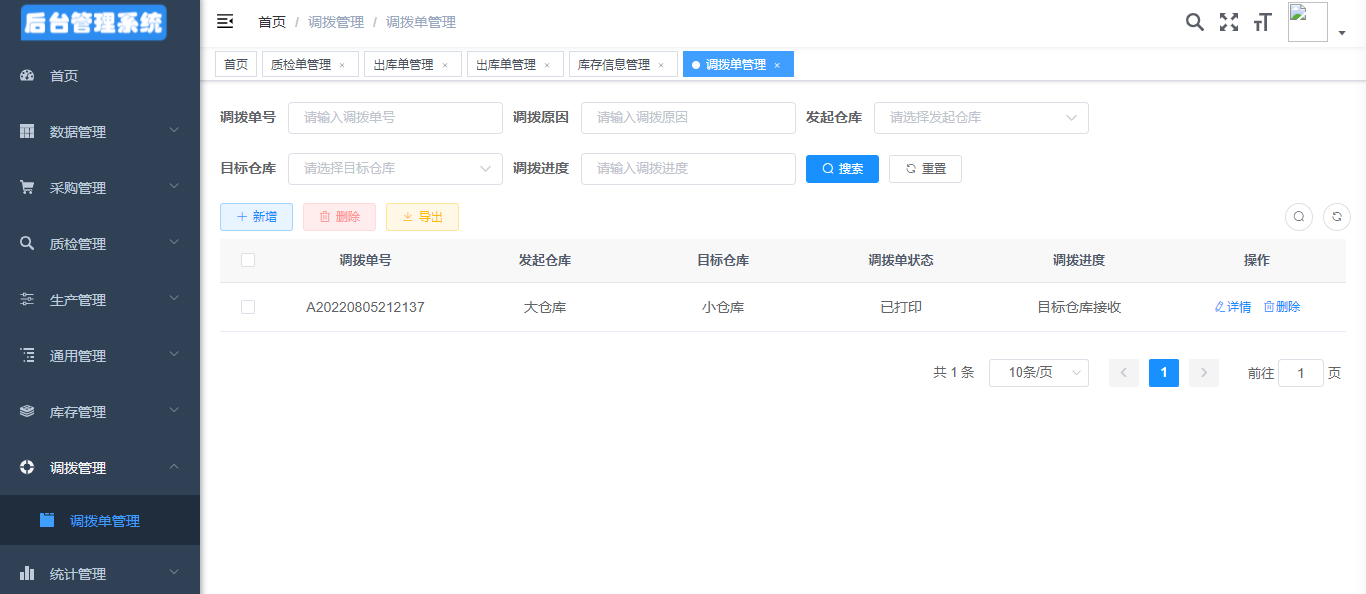Click the user avatar image
The image size is (1366, 594).
coord(1307,22)
